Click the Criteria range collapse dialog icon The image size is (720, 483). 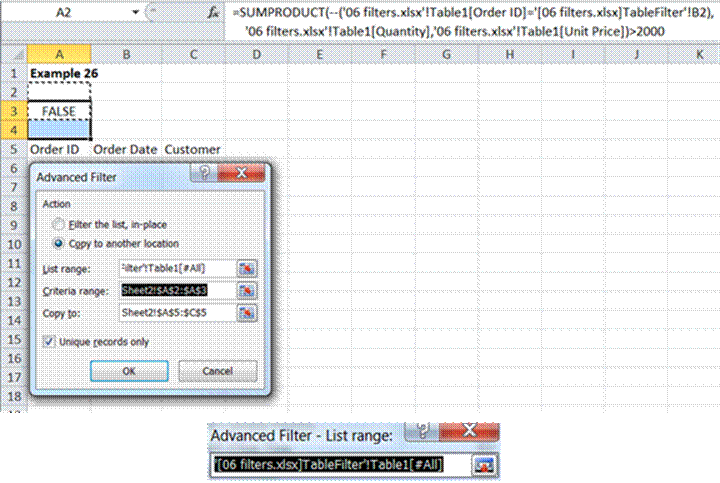click(x=246, y=290)
